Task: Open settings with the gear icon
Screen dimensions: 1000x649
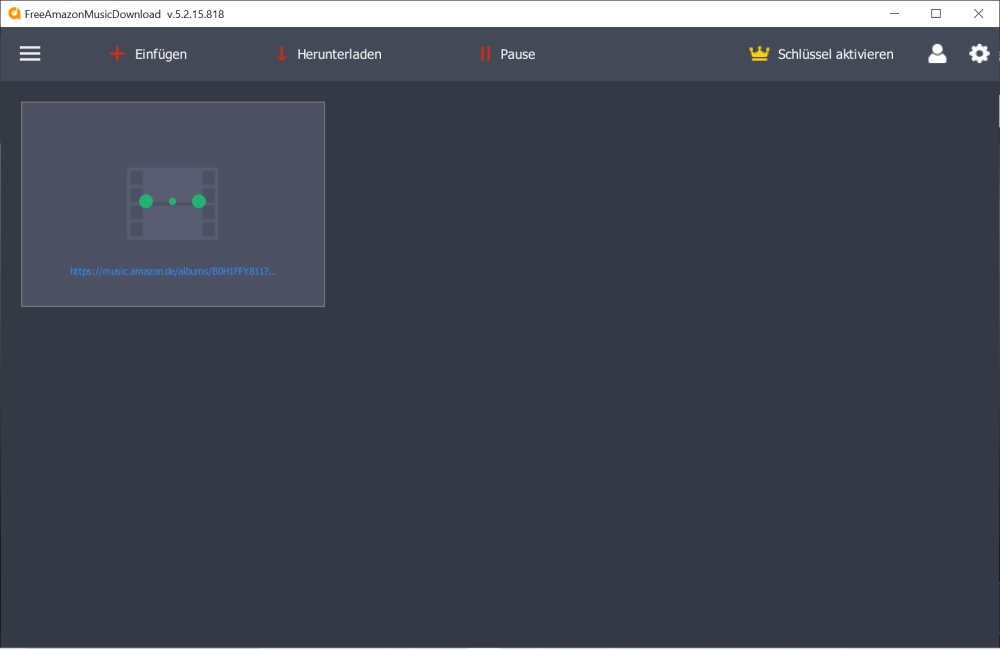Action: click(979, 54)
